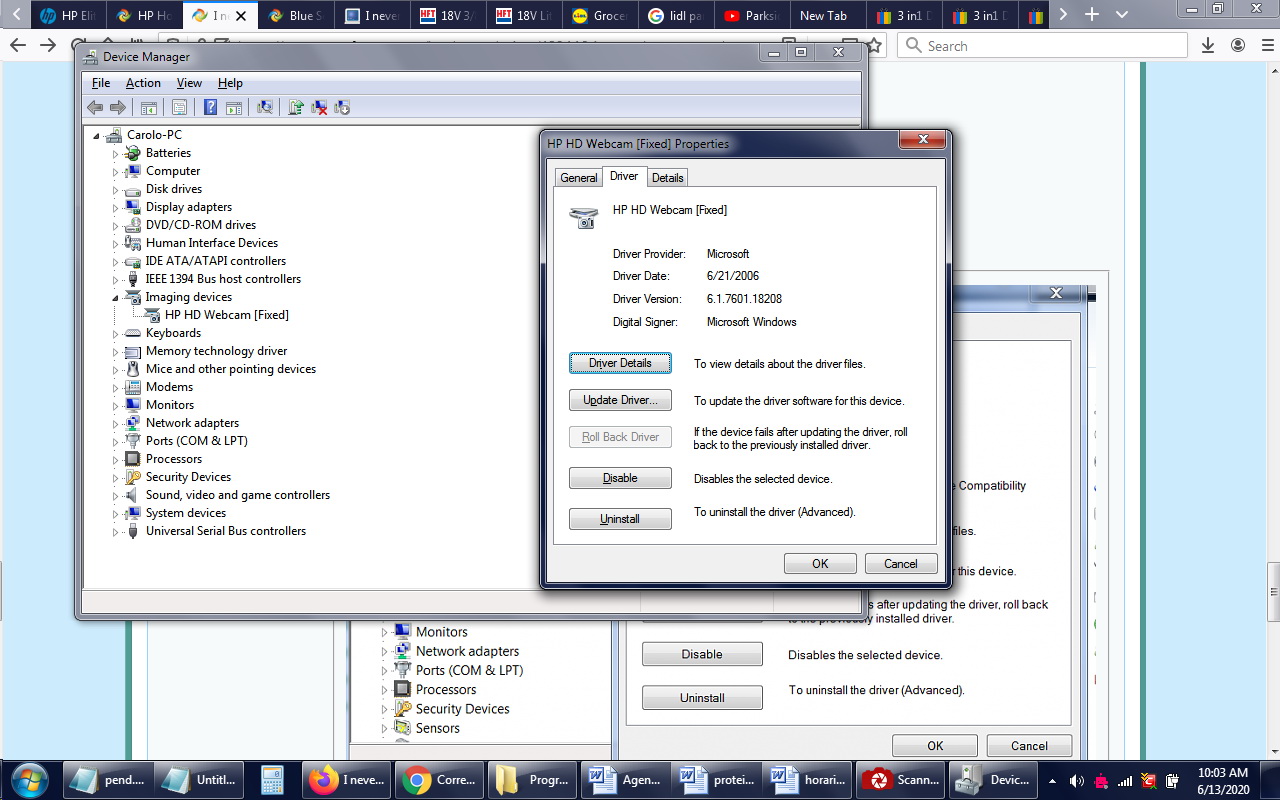Expand the DVD/CD-ROM drives category

coord(116,226)
